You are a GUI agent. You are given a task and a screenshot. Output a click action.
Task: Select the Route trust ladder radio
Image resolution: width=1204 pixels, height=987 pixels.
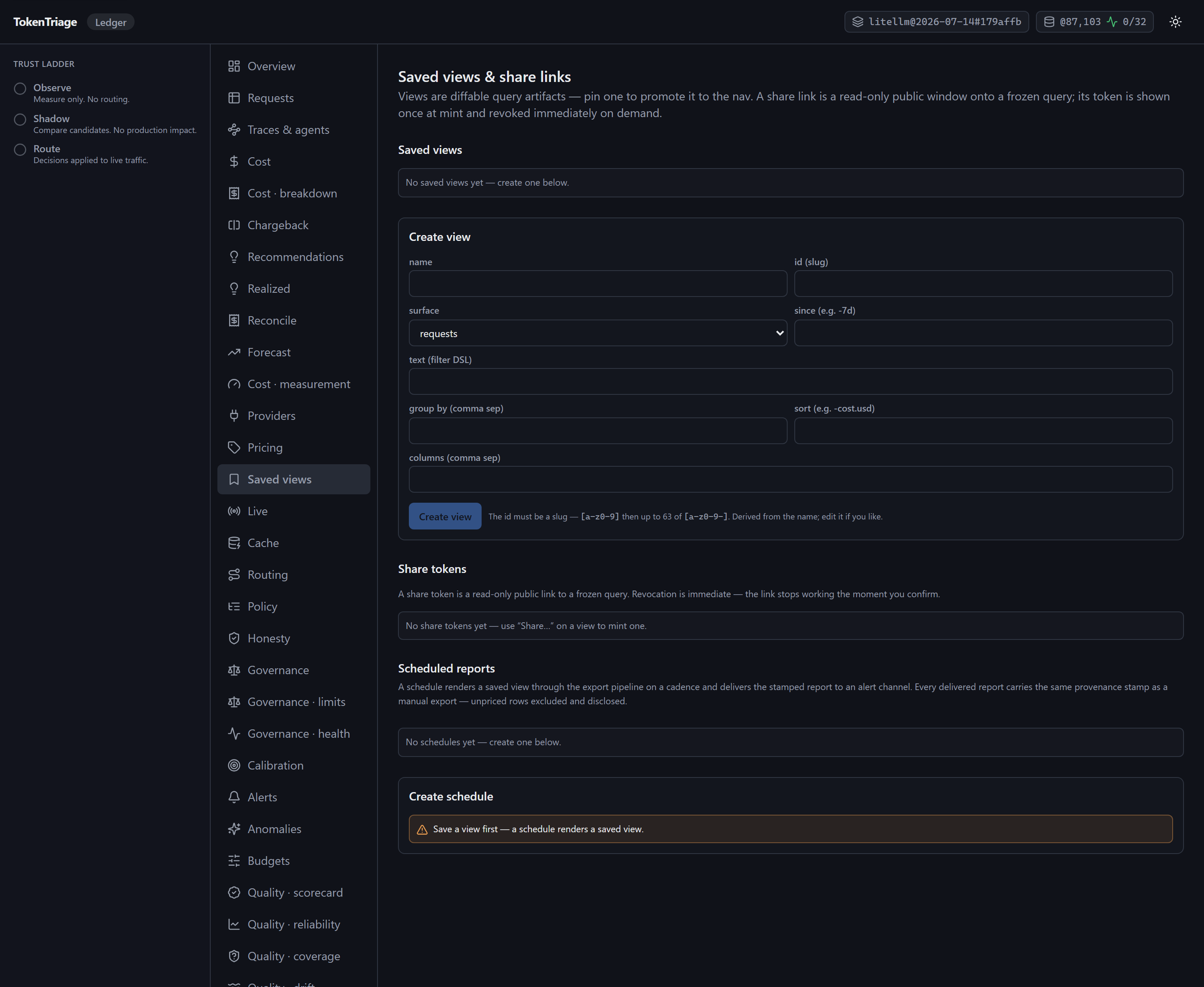tap(20, 150)
